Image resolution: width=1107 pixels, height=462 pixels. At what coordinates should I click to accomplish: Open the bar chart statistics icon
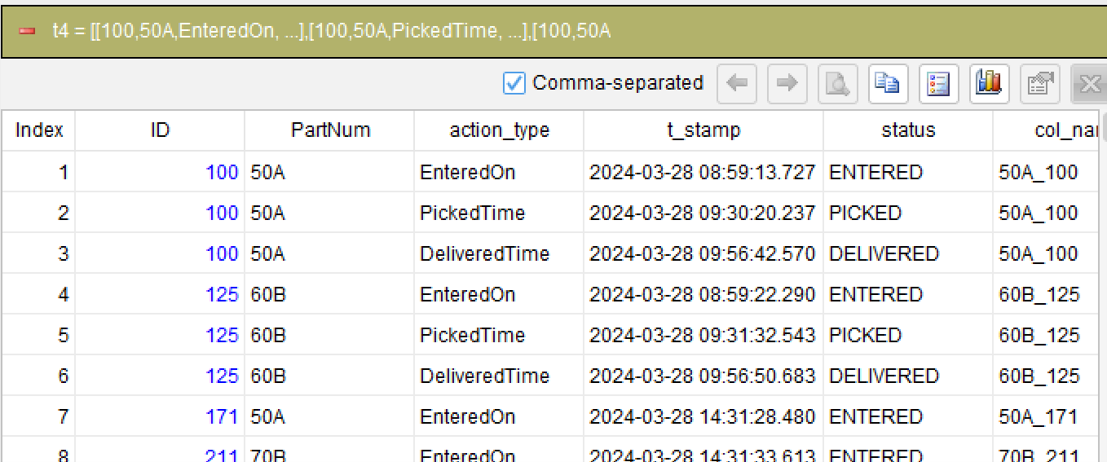click(989, 84)
